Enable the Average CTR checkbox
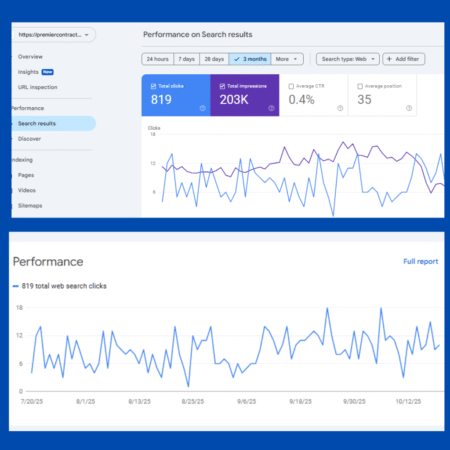Image resolution: width=450 pixels, height=450 pixels. point(291,86)
